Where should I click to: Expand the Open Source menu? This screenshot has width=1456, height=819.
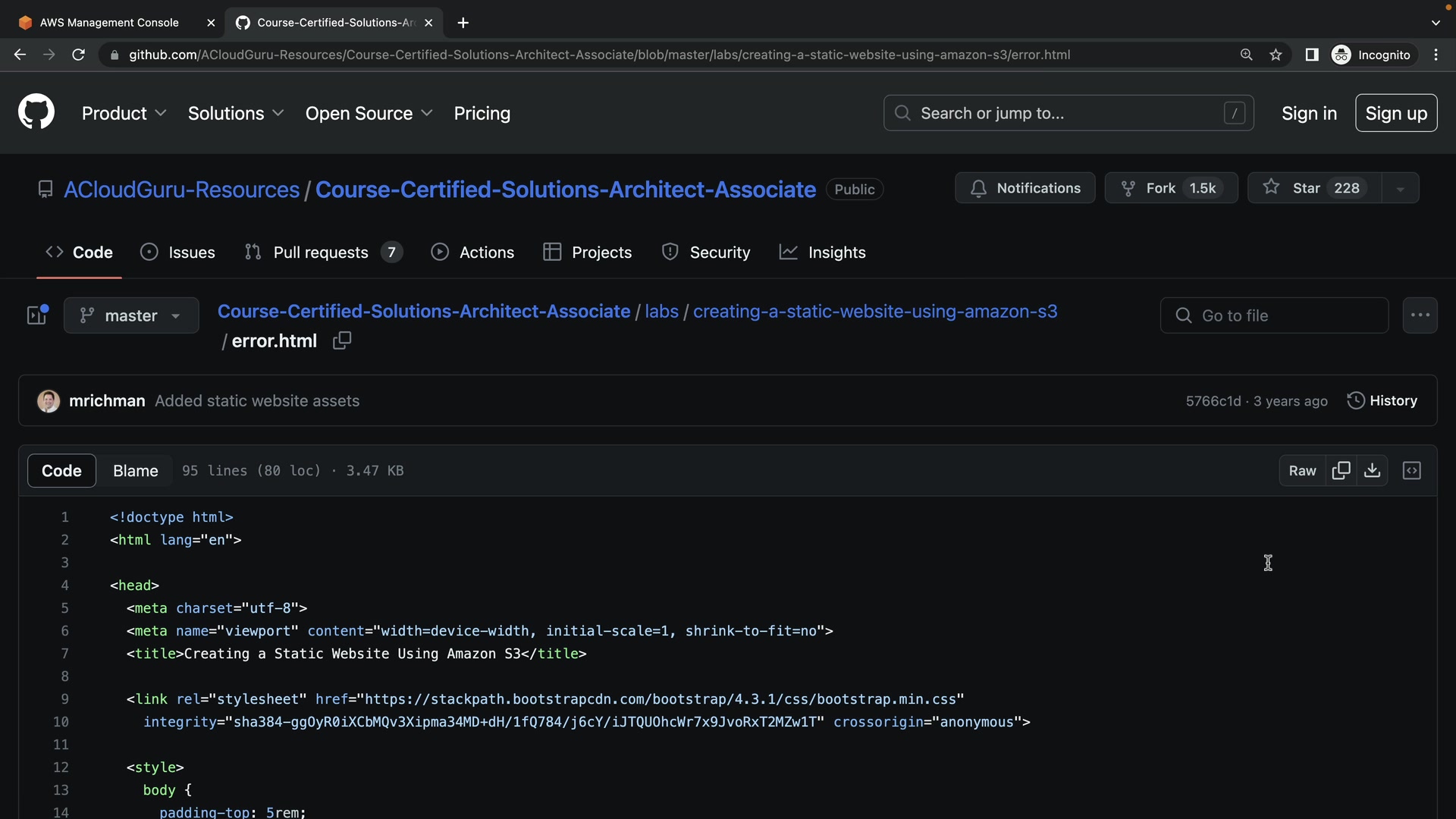[369, 113]
